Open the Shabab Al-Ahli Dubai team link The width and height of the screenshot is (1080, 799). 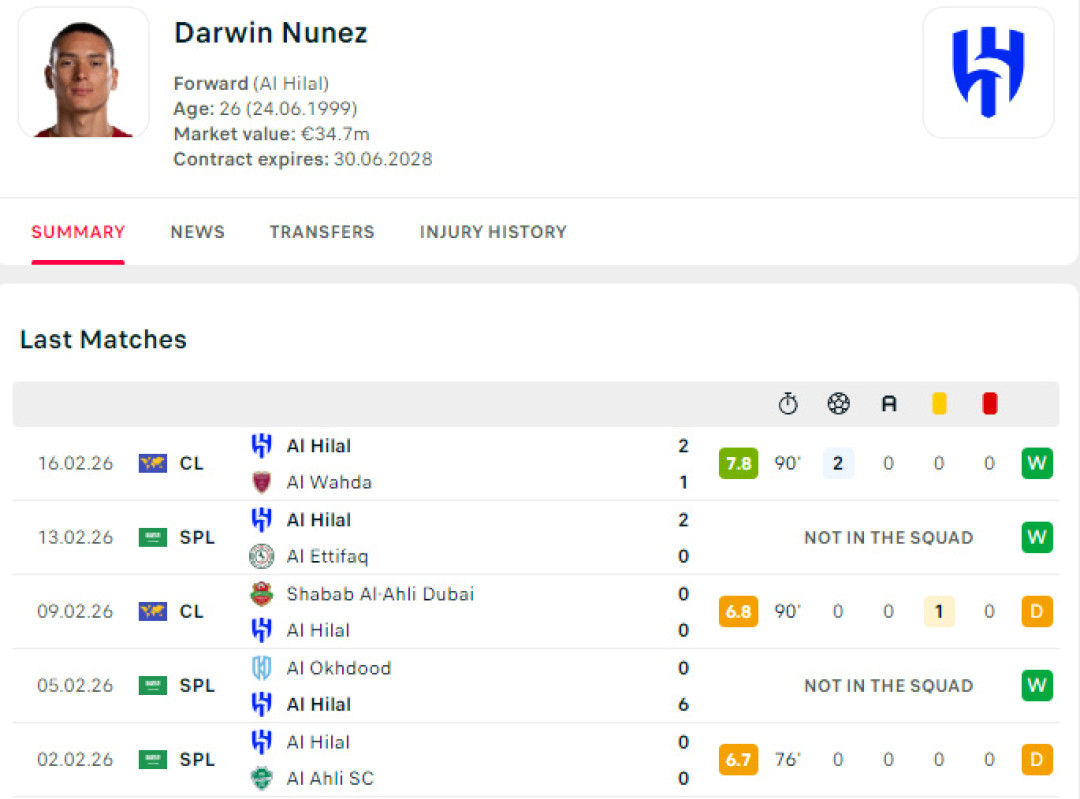click(380, 594)
